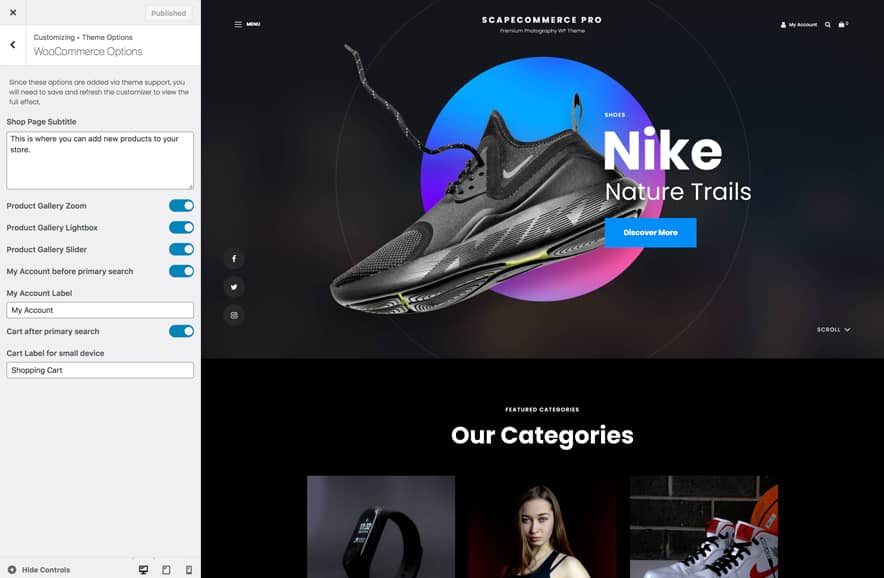Go back using the left chevron arrow
This screenshot has height=578, width=884.
pyautogui.click(x=13, y=45)
